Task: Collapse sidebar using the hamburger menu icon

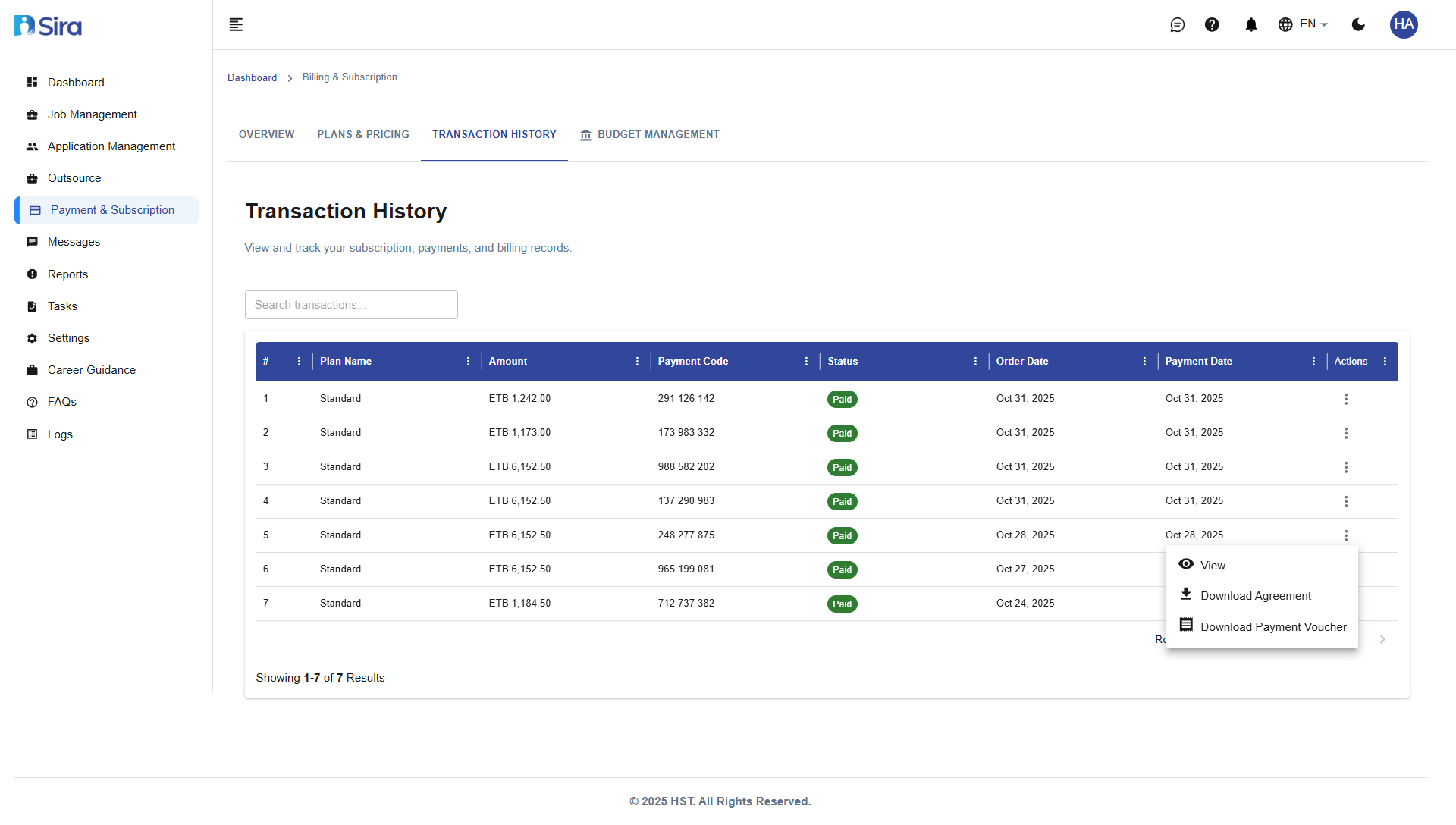Action: point(236,25)
